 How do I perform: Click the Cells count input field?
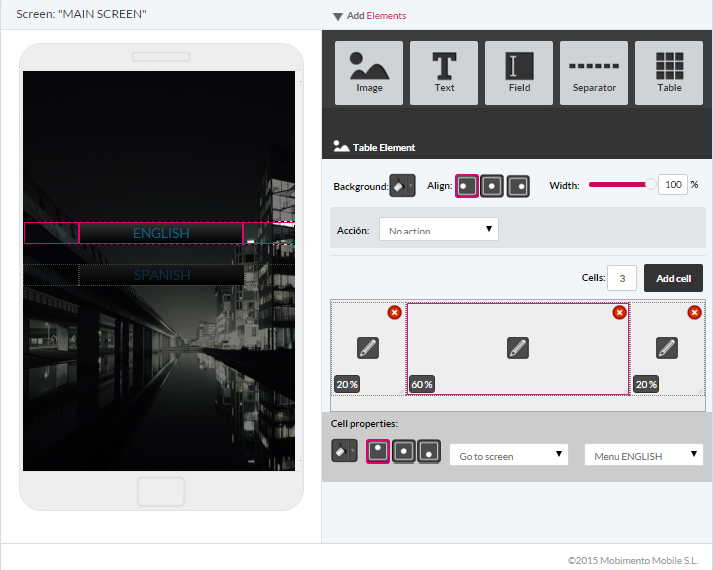coord(622,278)
